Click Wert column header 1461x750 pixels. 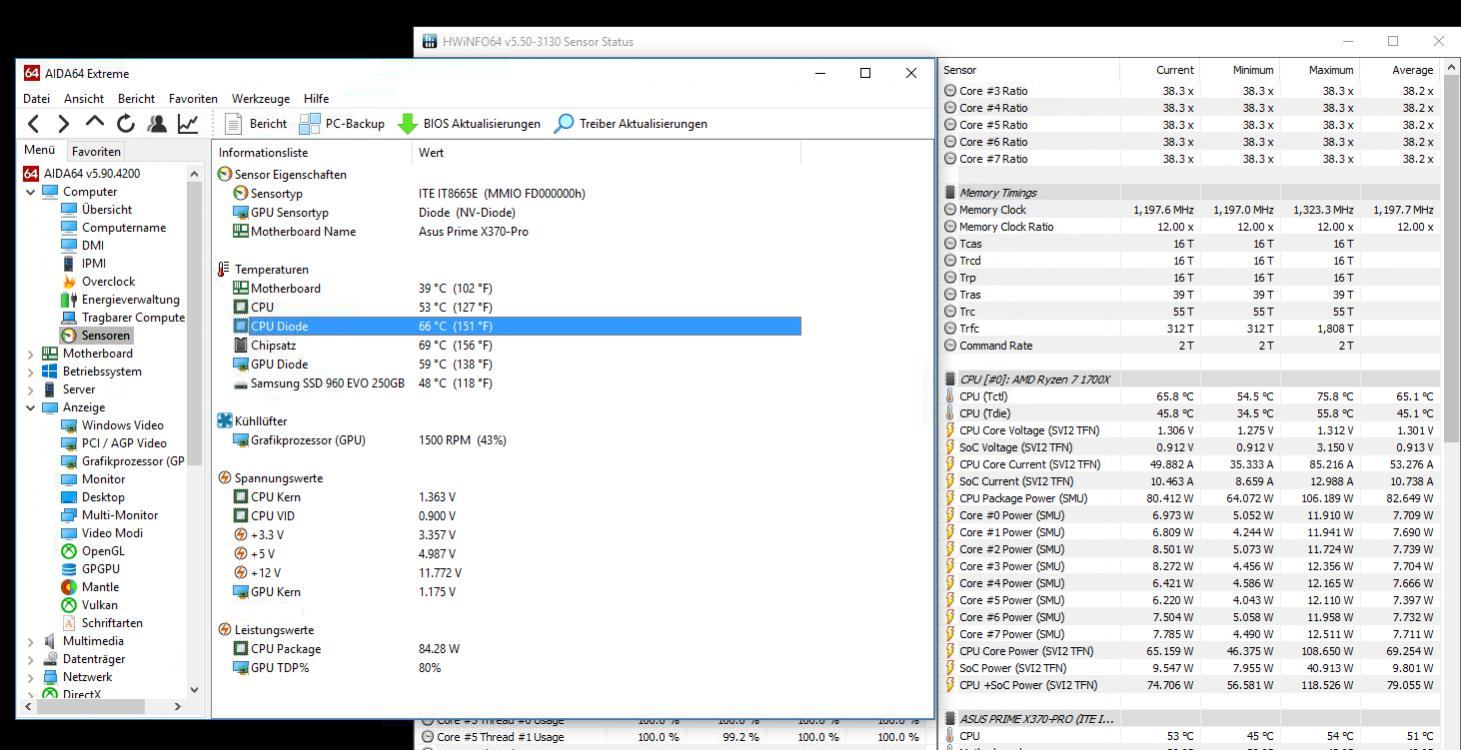(606, 153)
